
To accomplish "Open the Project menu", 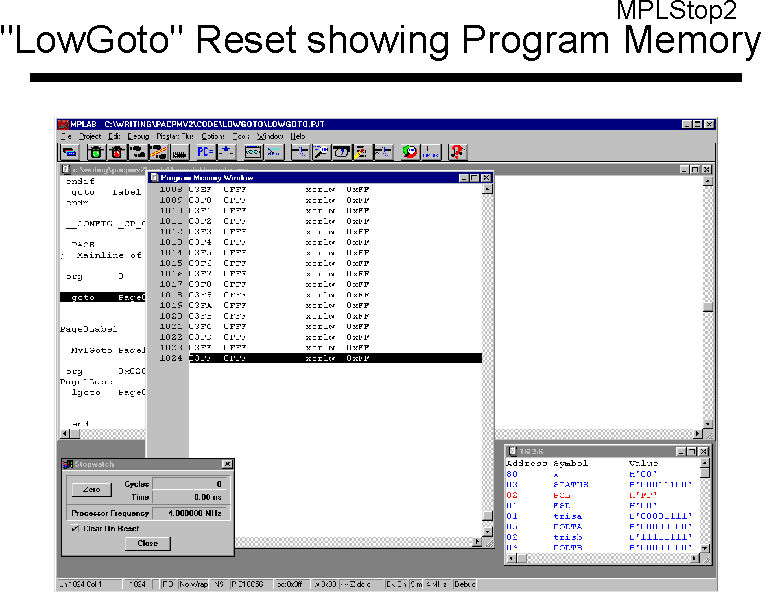I will [90, 137].
